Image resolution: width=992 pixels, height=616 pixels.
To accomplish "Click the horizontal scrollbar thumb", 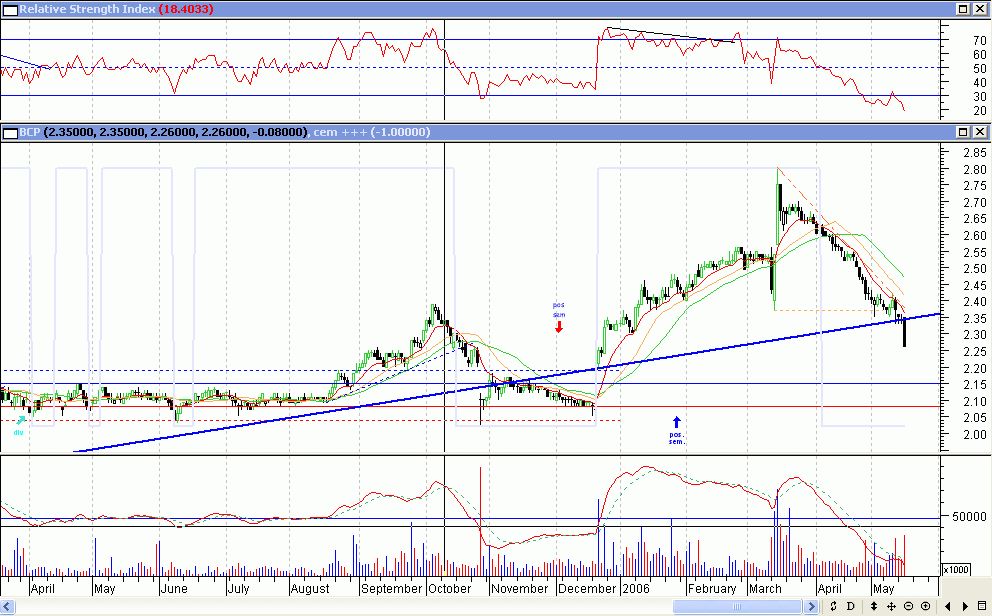I will point(737,607).
